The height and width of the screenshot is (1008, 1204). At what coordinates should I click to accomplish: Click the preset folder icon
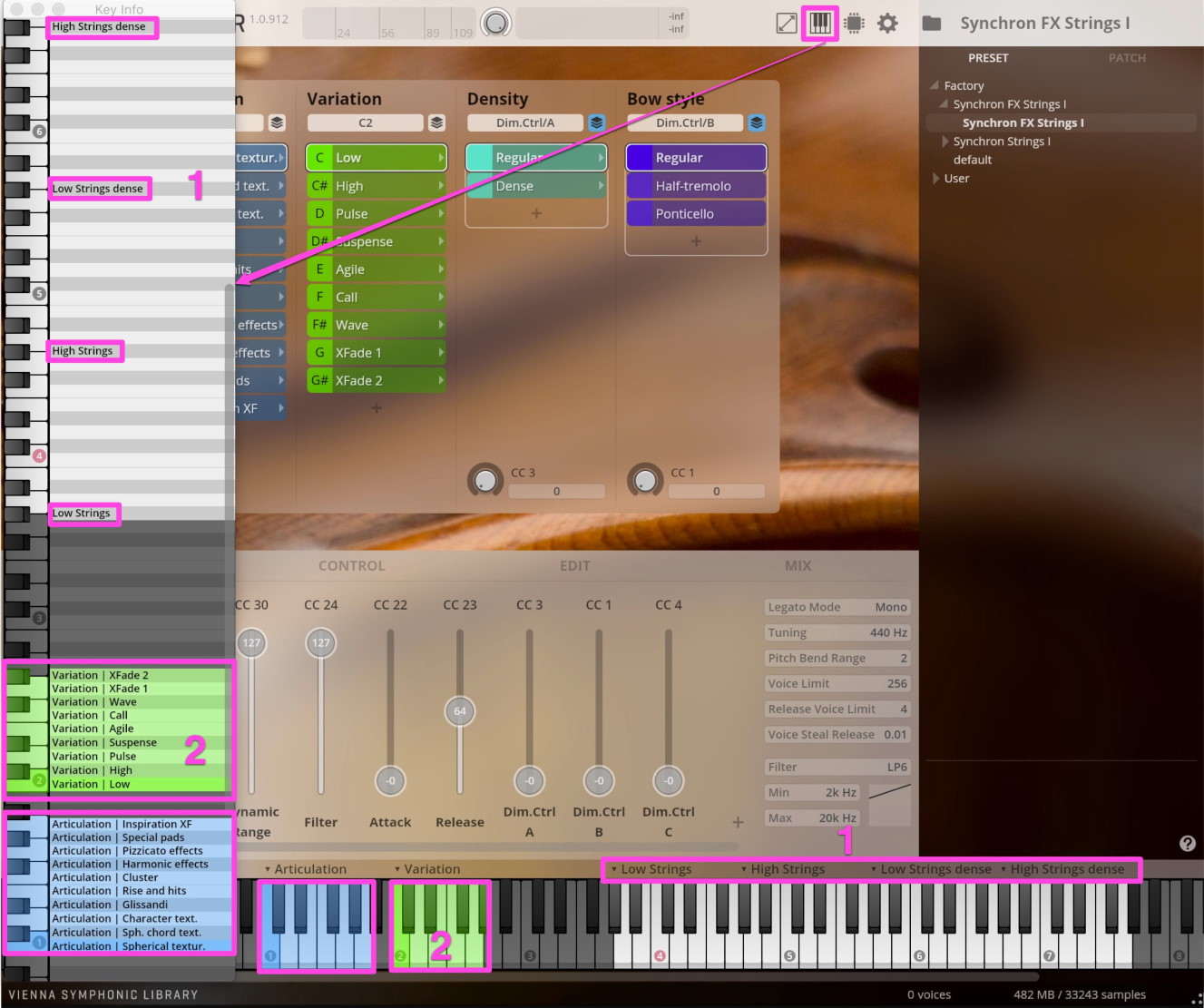point(932,24)
